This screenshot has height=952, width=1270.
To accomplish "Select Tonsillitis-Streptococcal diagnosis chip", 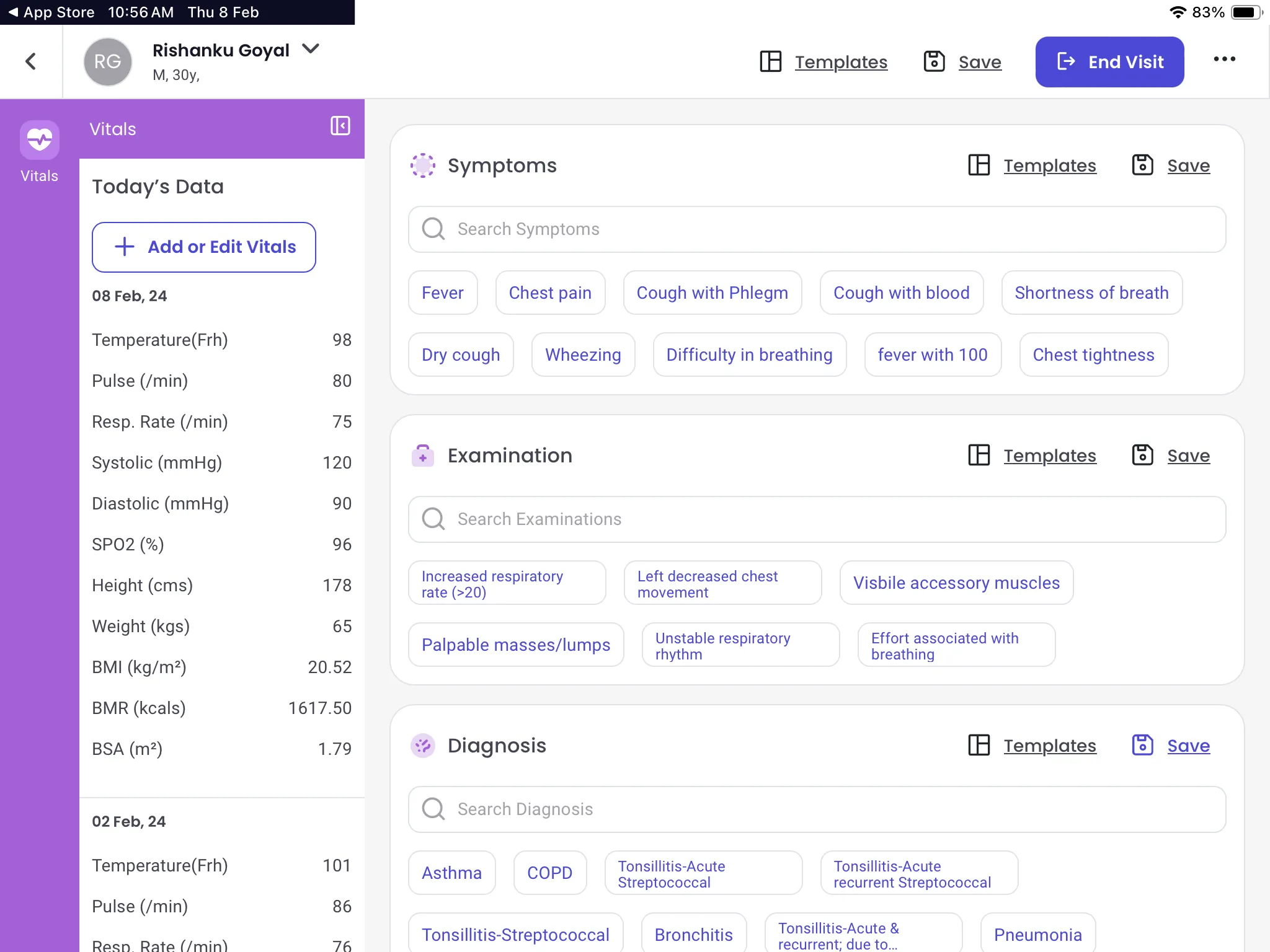I will pyautogui.click(x=515, y=933).
